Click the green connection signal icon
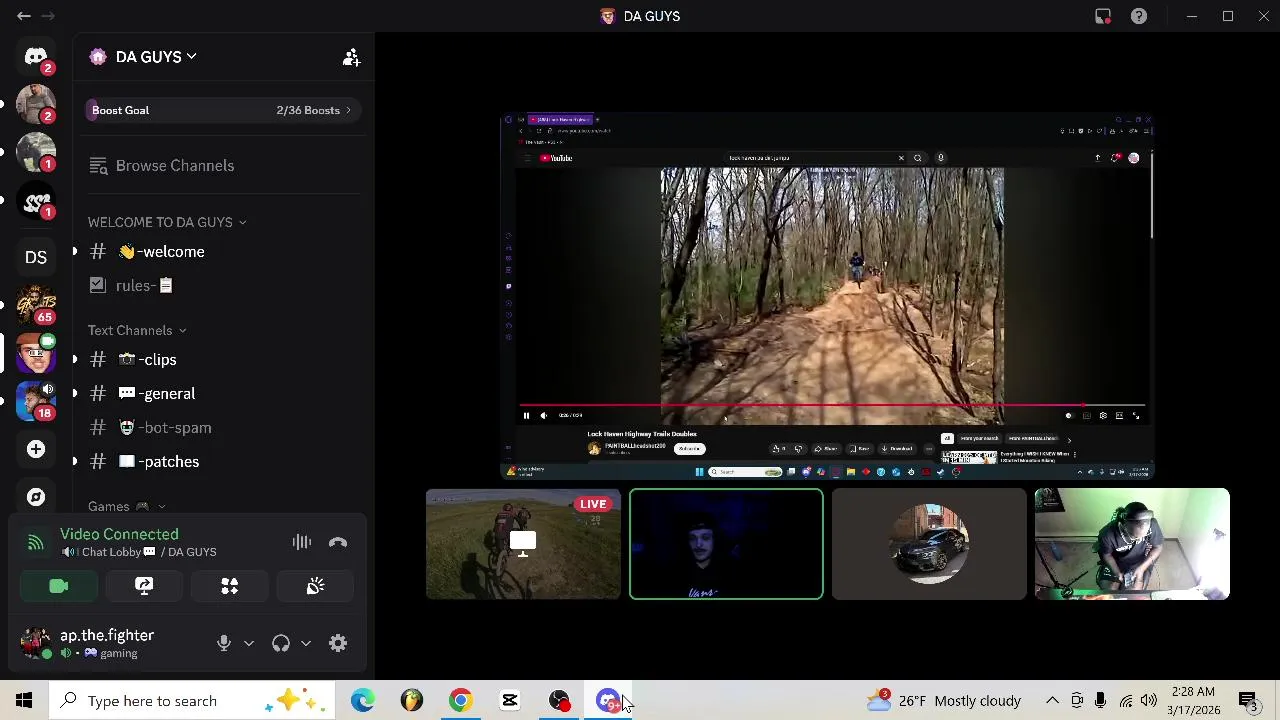1280x720 pixels. [35, 543]
